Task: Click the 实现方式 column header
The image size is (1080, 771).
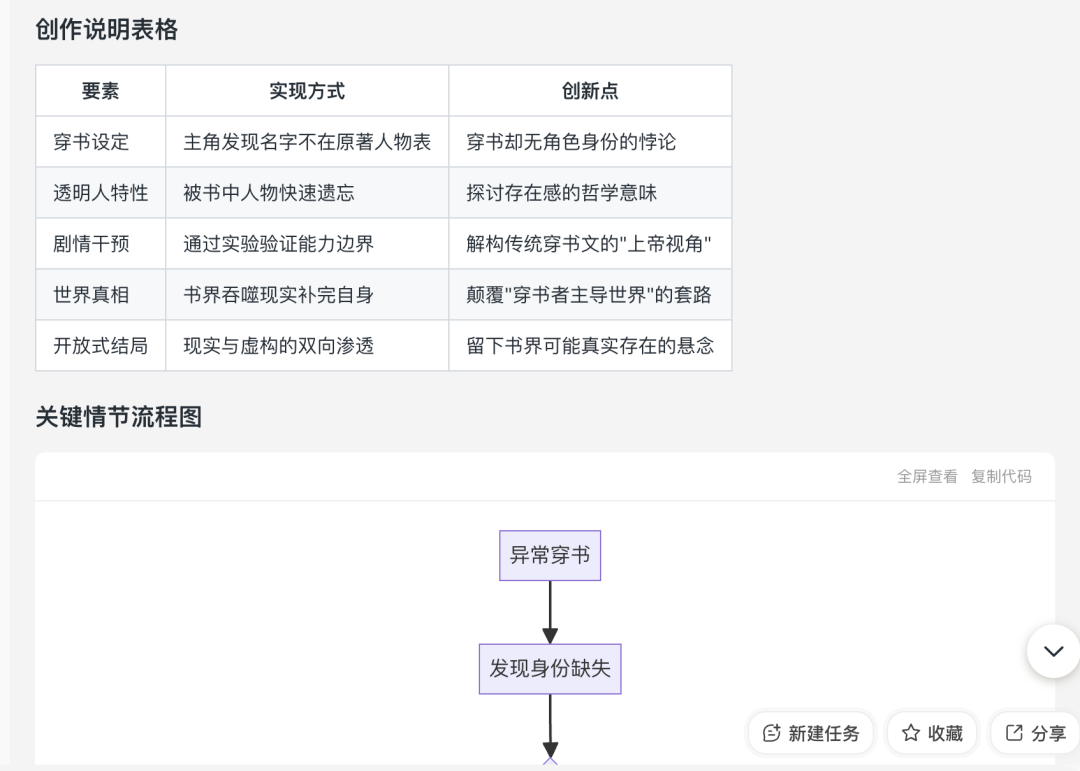Action: (x=307, y=91)
